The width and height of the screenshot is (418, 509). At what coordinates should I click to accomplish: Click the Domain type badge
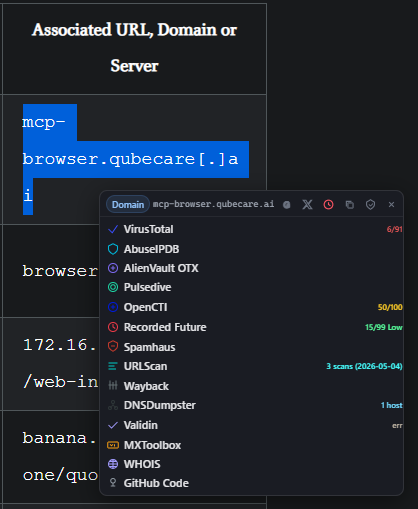coord(128,204)
